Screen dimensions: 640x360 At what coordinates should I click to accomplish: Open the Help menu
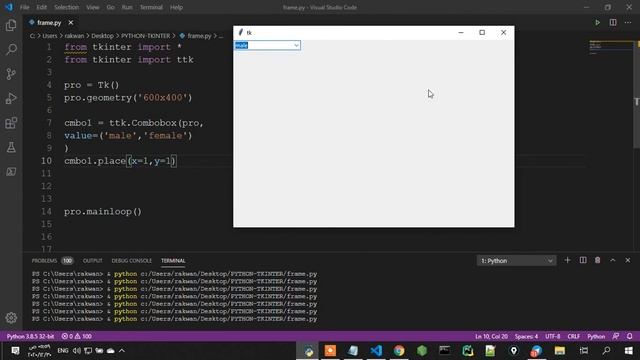176,7
